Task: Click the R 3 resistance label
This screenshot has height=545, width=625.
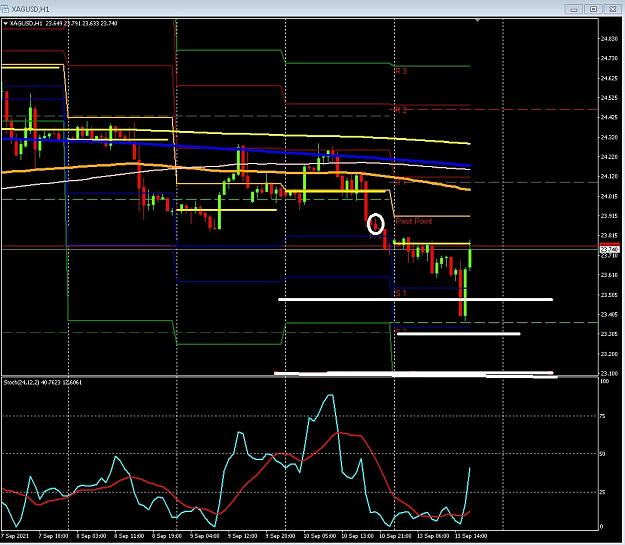Action: 401,71
